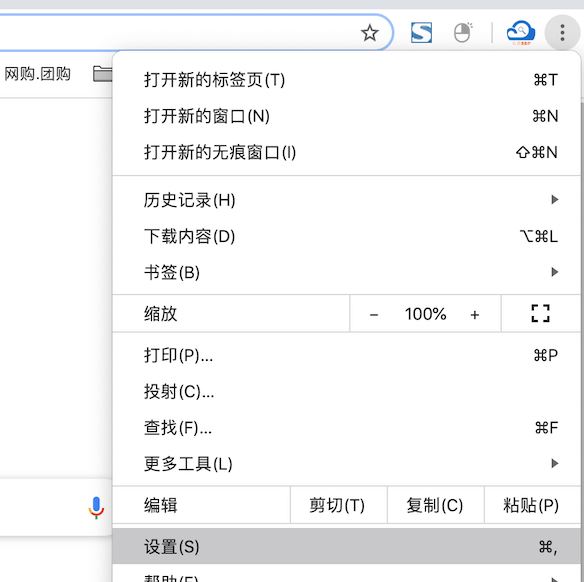This screenshot has height=582, width=584.
Task: Expand the 更多工具(L) submenu
Action: coord(346,464)
